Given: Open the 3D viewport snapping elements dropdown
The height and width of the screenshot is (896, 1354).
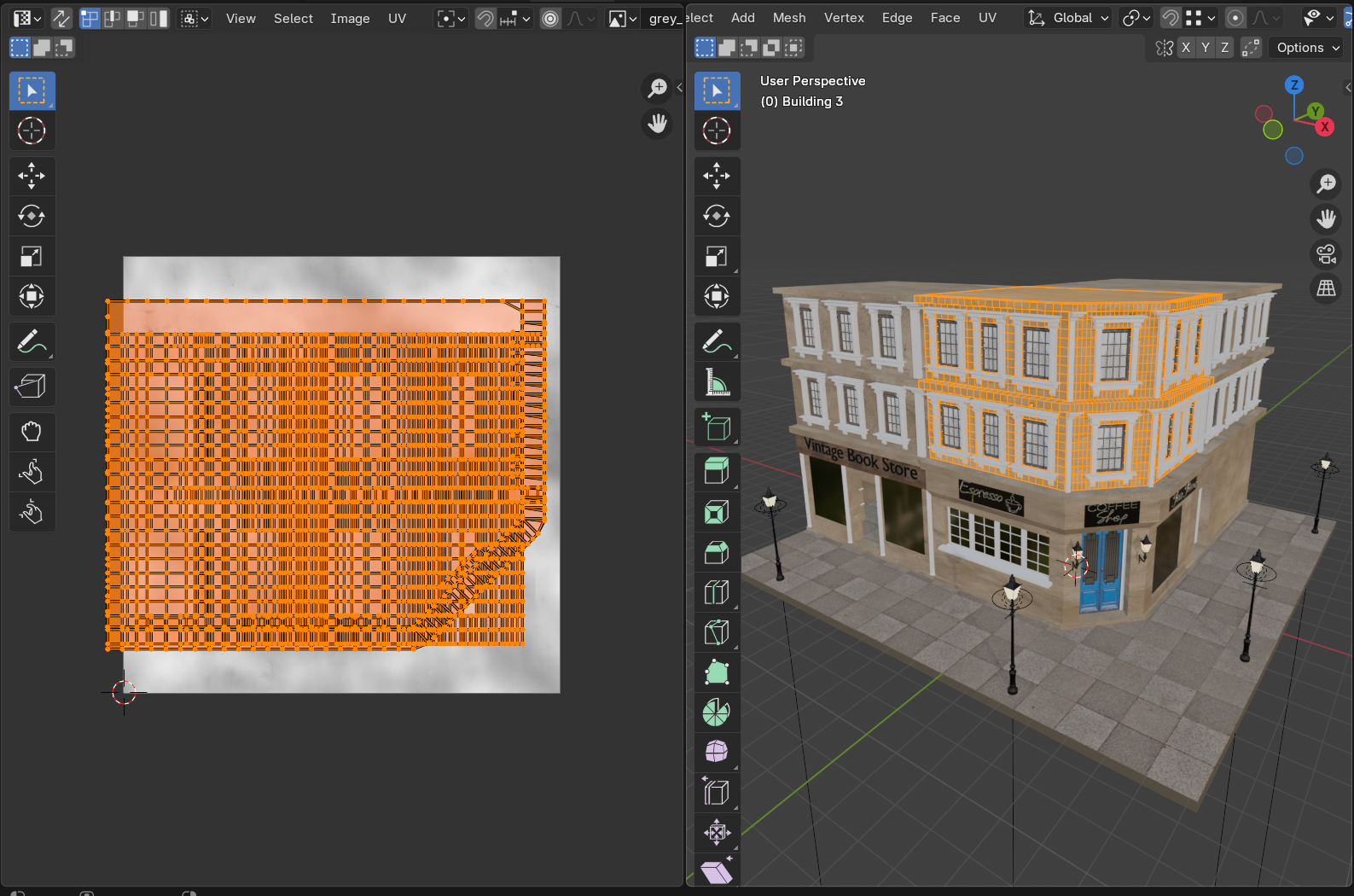Looking at the screenshot, I should (1200, 18).
